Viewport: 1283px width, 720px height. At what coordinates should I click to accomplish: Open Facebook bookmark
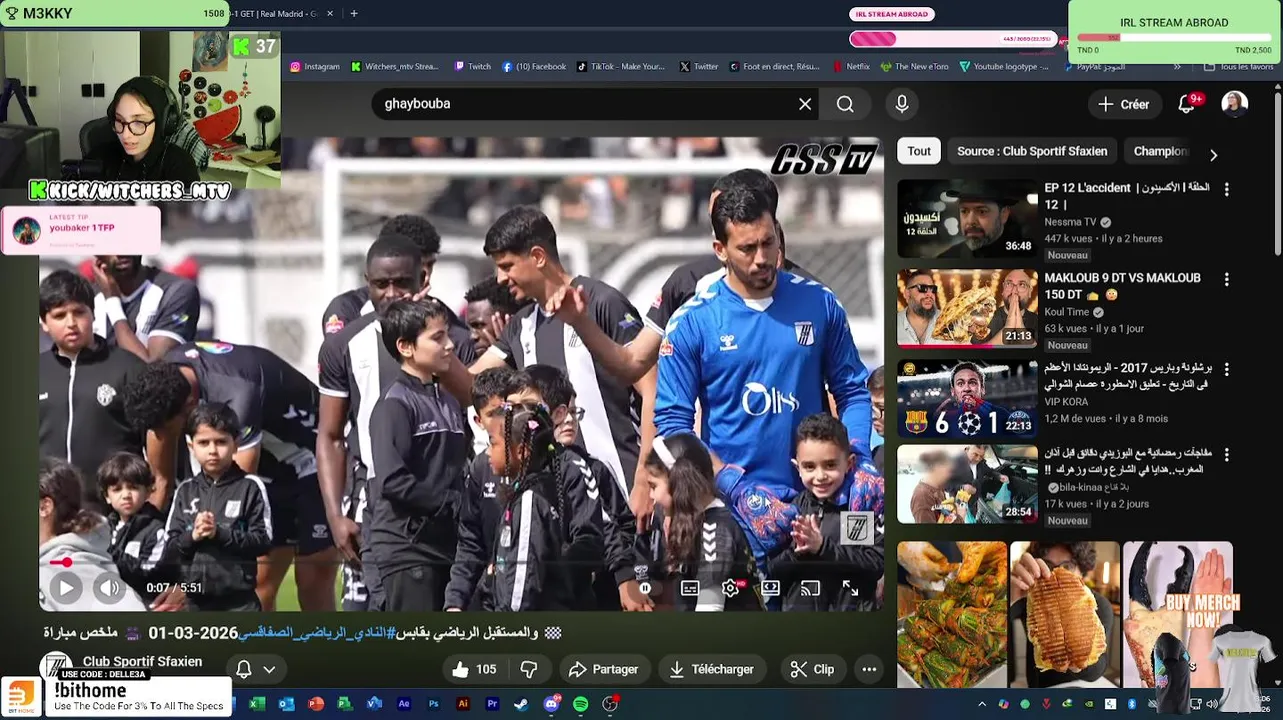(x=534, y=67)
